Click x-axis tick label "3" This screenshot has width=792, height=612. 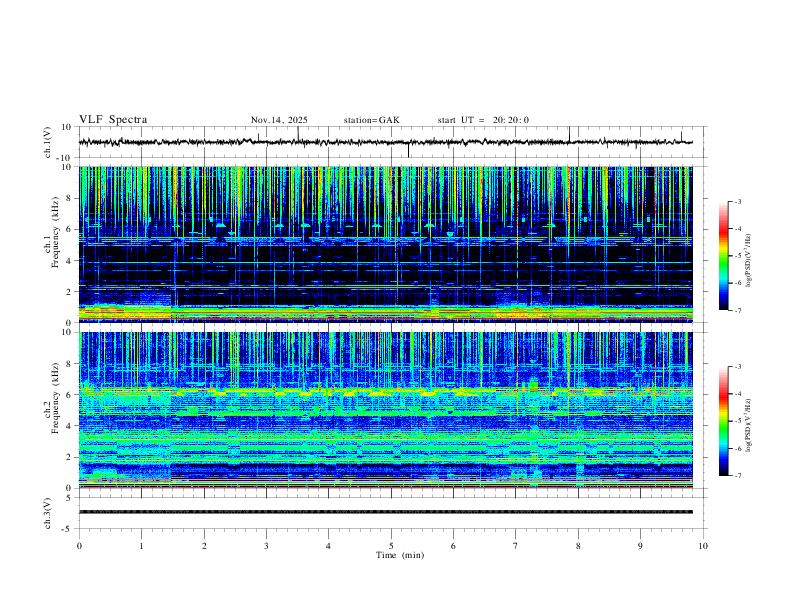pos(266,546)
